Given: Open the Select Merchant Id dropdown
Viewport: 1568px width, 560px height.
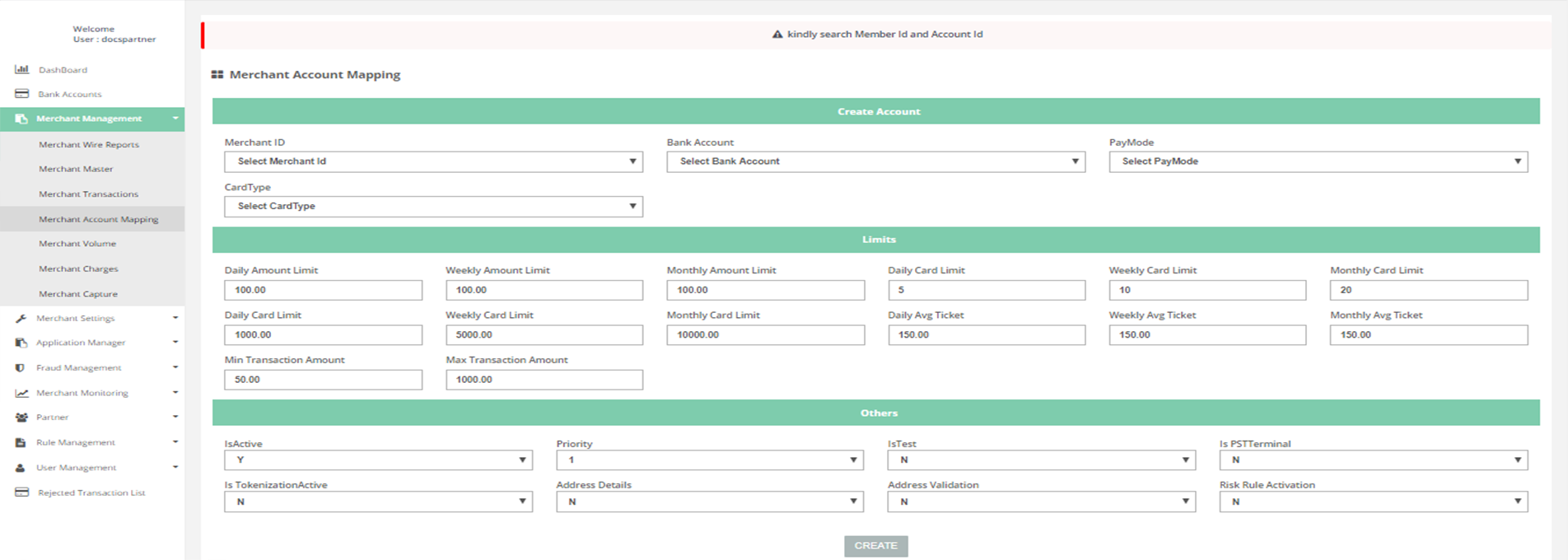Looking at the screenshot, I should click(x=433, y=161).
